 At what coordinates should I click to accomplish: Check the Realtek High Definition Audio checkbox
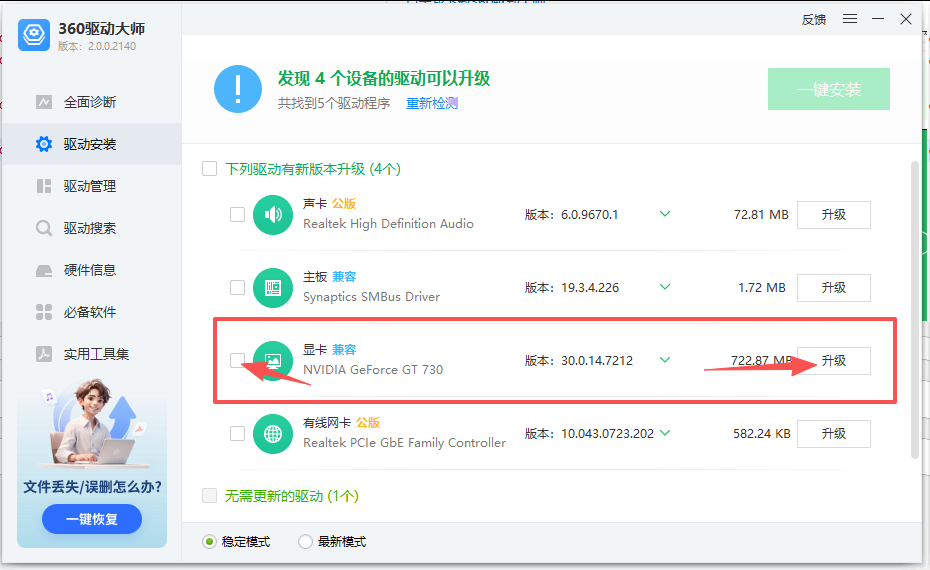pyautogui.click(x=237, y=214)
